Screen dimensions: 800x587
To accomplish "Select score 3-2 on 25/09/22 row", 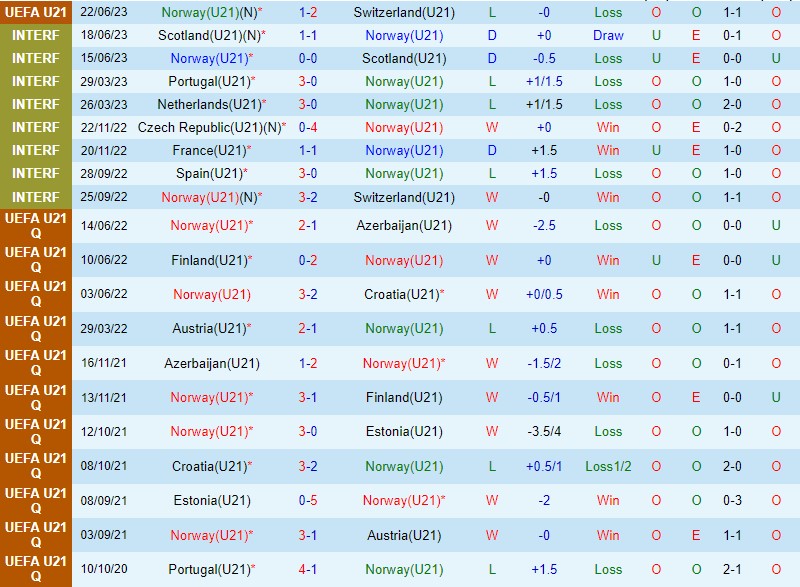I will [x=308, y=197].
